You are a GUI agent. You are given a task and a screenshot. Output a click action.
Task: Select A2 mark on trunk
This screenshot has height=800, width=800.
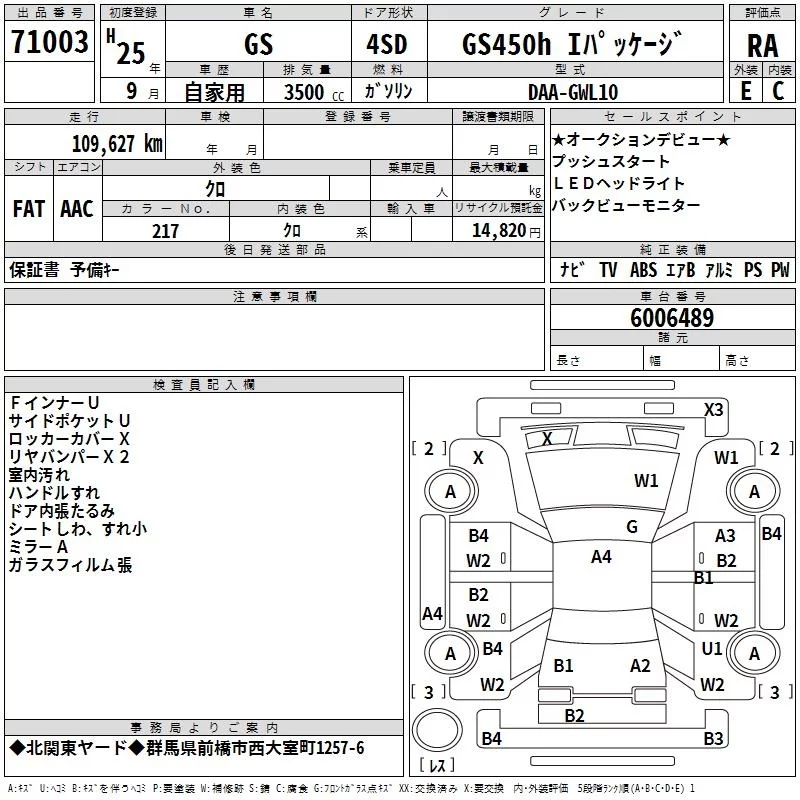coord(640,666)
